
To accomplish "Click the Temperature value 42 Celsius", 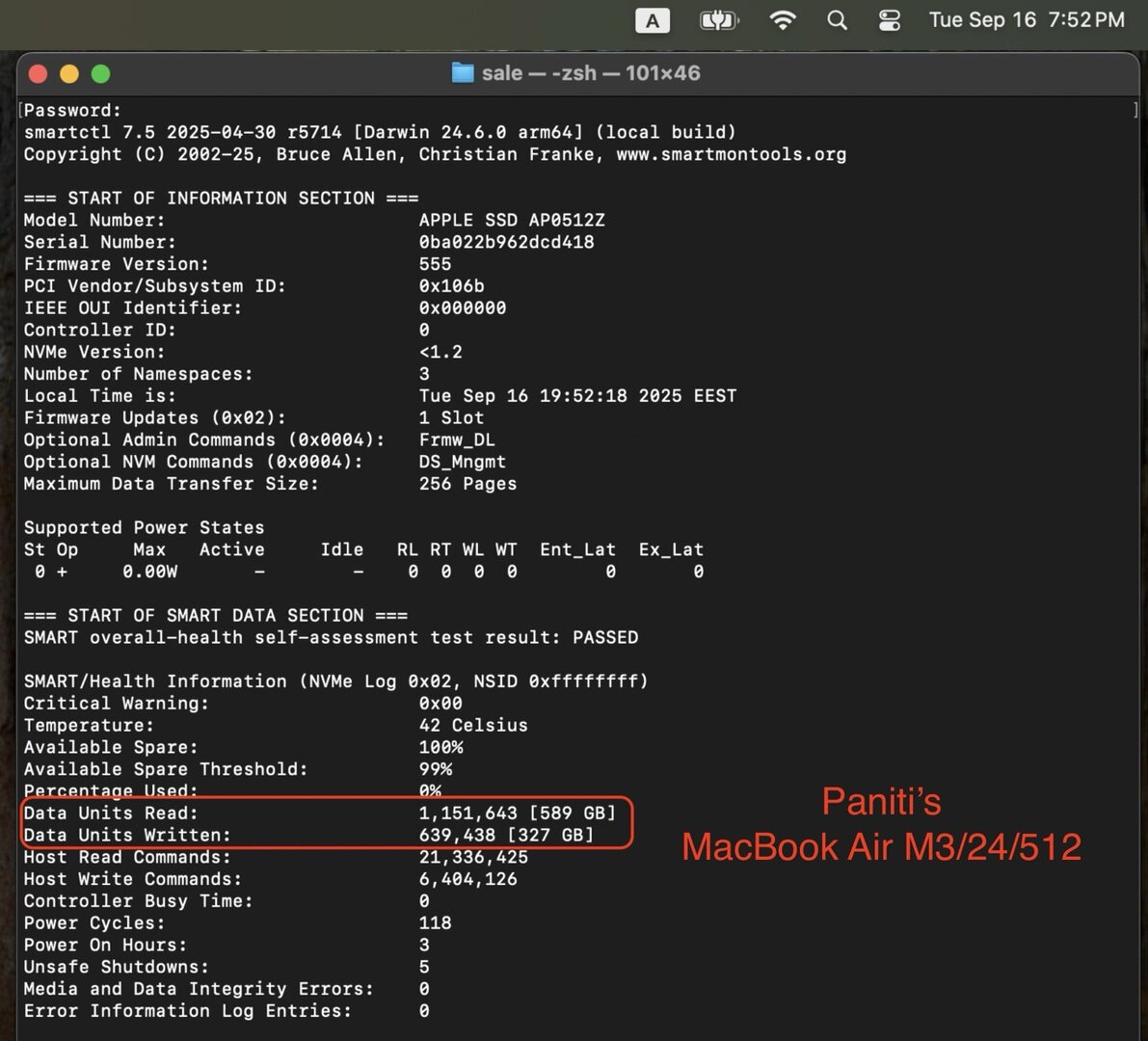I will point(473,726).
